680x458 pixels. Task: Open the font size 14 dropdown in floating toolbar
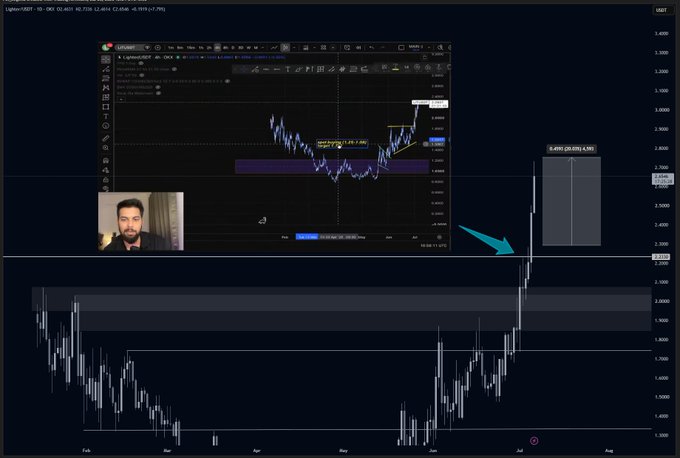(406, 68)
